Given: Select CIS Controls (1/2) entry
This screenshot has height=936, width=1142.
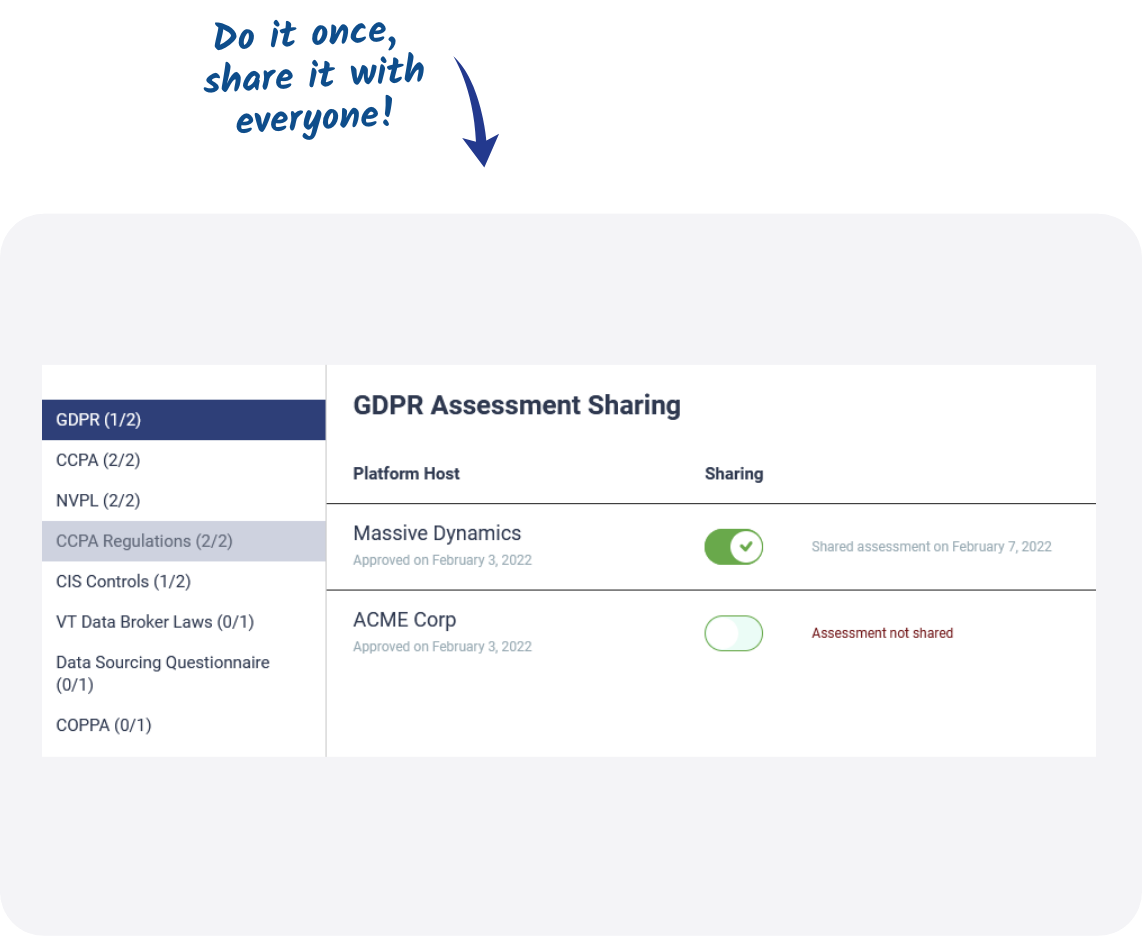Looking at the screenshot, I should 183,581.
